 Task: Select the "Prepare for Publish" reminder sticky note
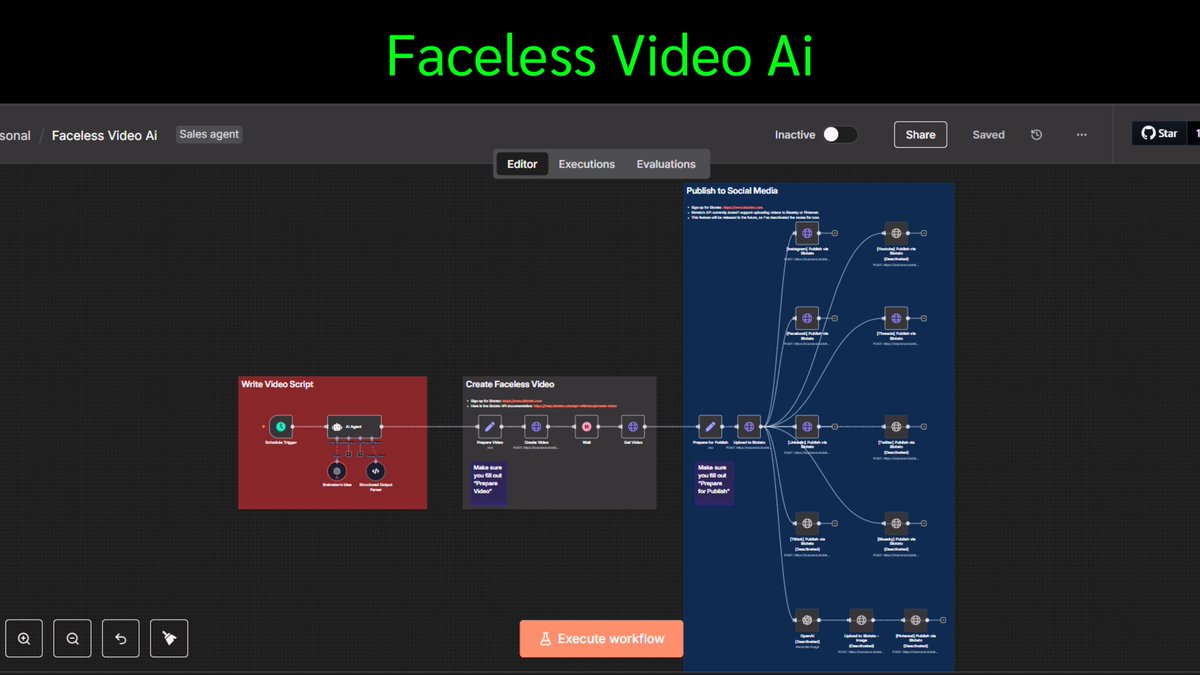click(715, 482)
